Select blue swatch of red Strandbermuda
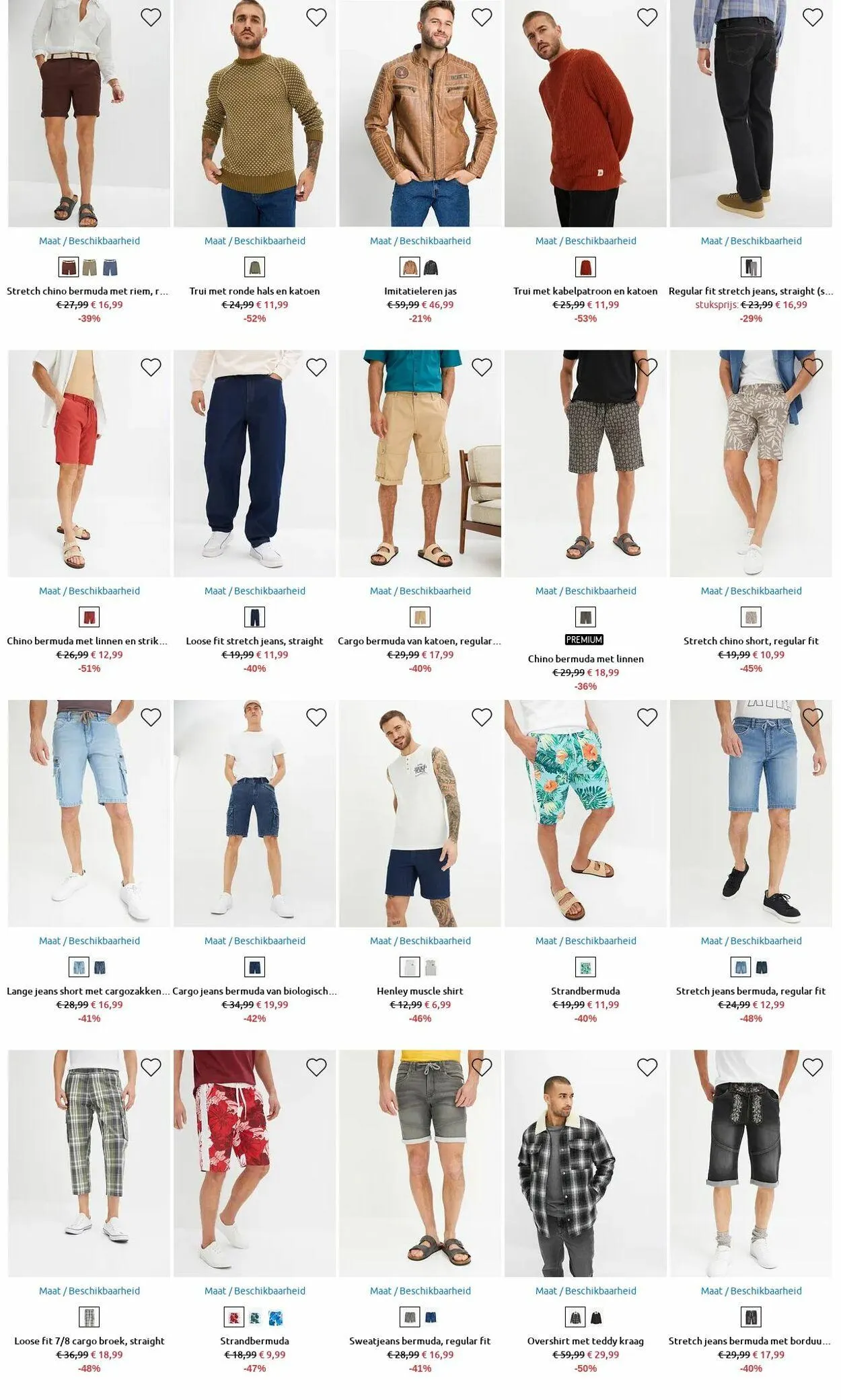Screen dimensions: 841x1400 tap(275, 1317)
